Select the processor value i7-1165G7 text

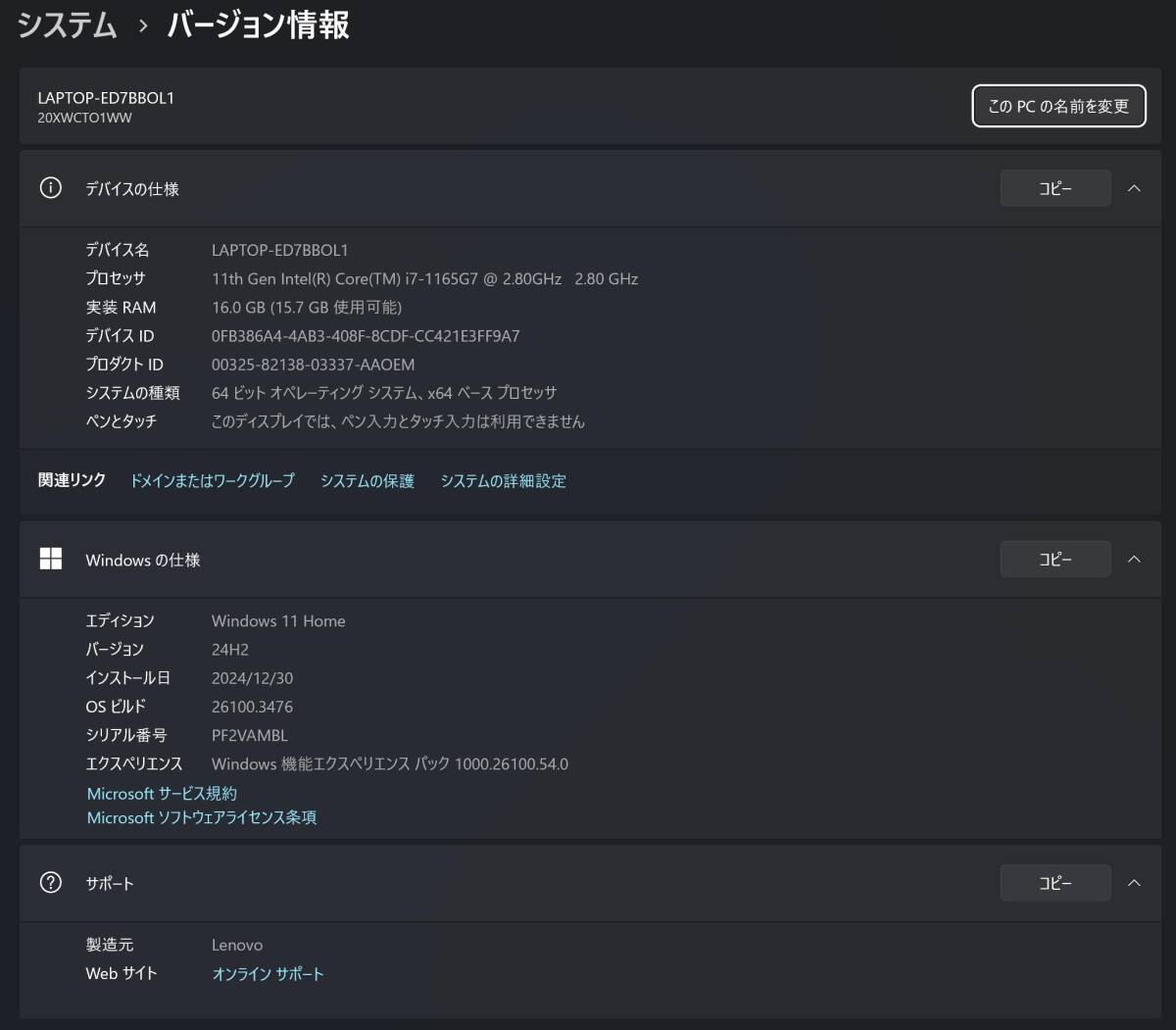pyautogui.click(x=424, y=278)
